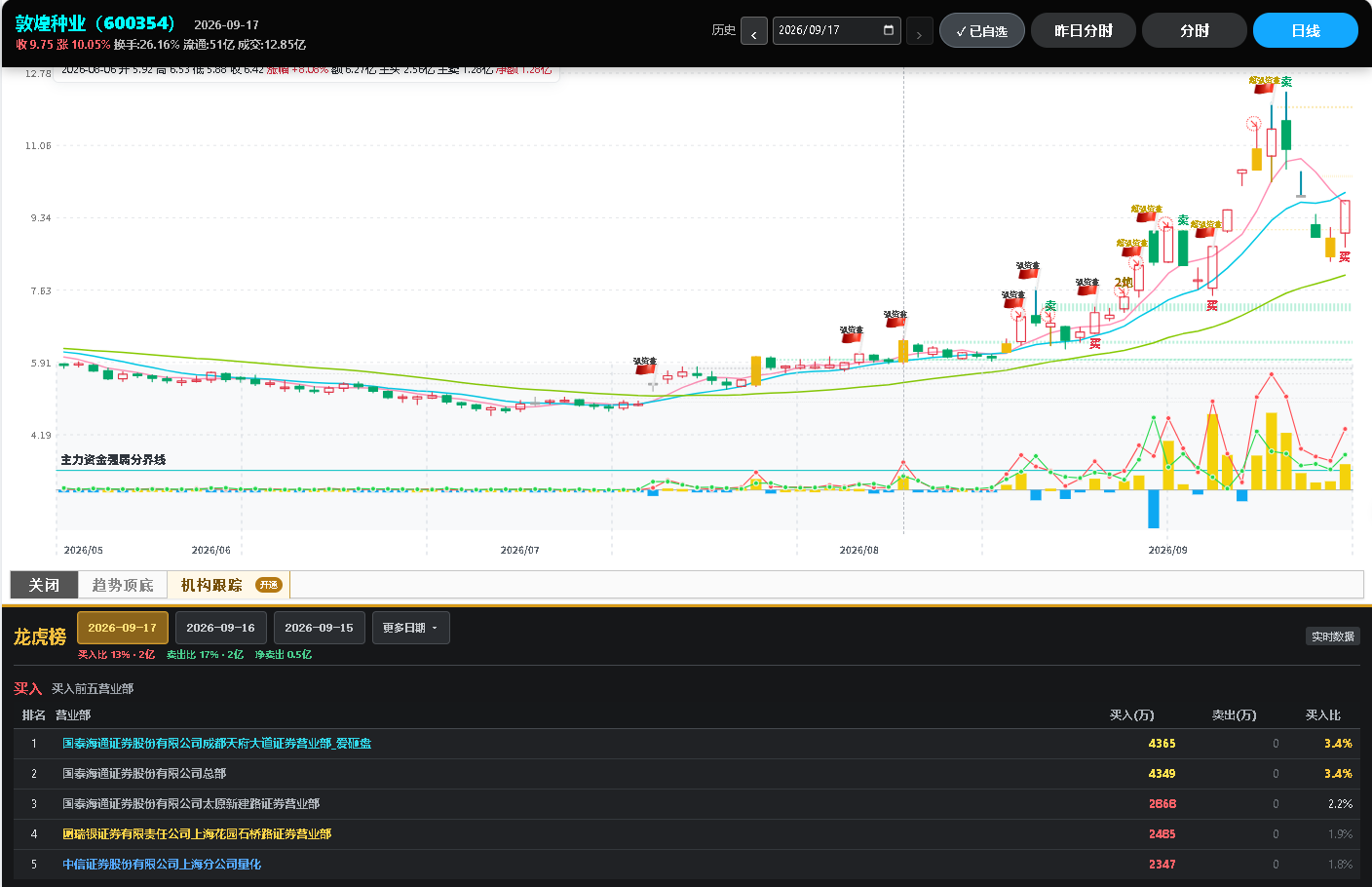
Task: Click the green 卖 signal marker at chart top
Action: [x=1286, y=83]
